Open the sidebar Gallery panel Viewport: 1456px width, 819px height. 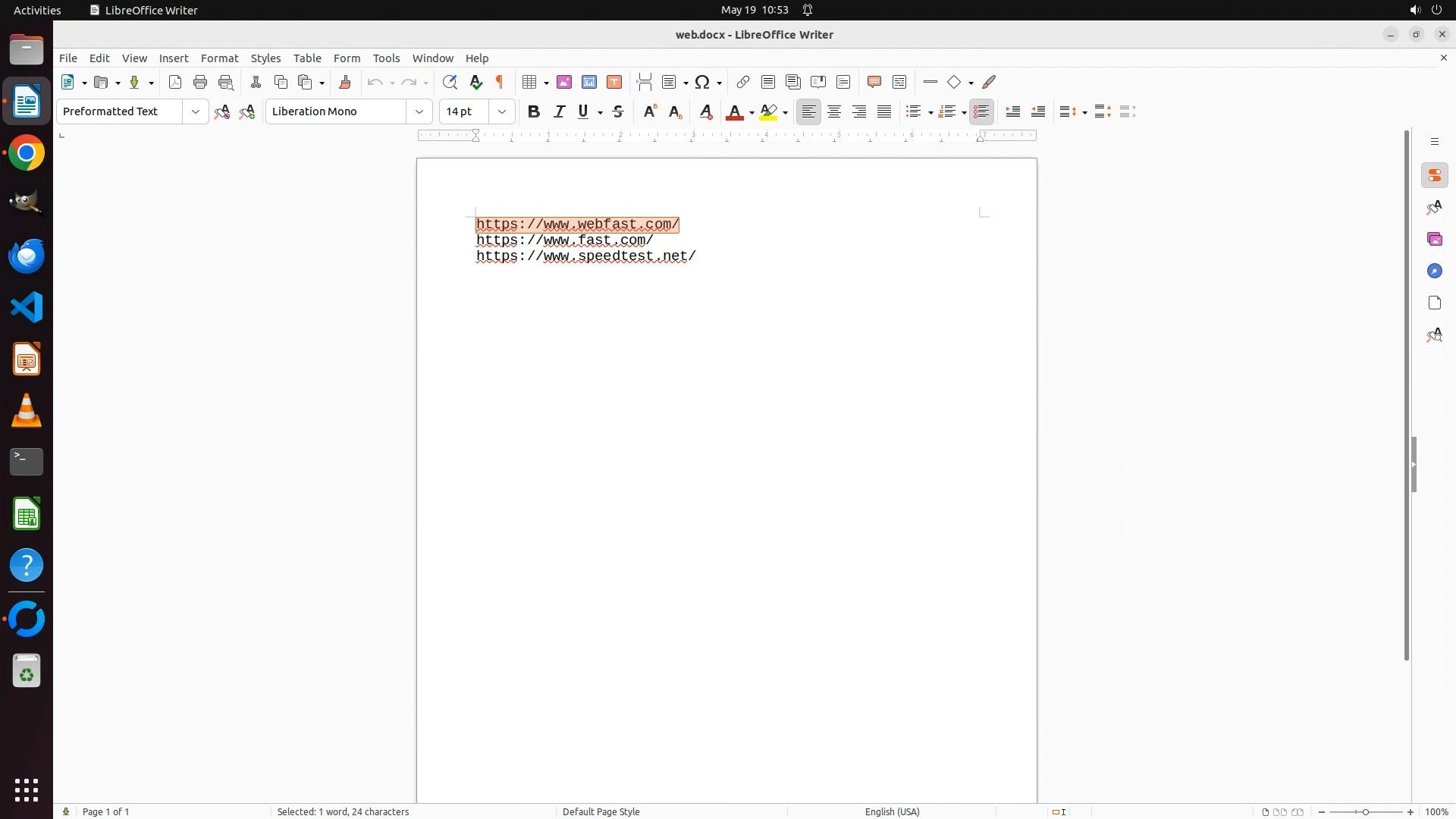pos(1434,240)
